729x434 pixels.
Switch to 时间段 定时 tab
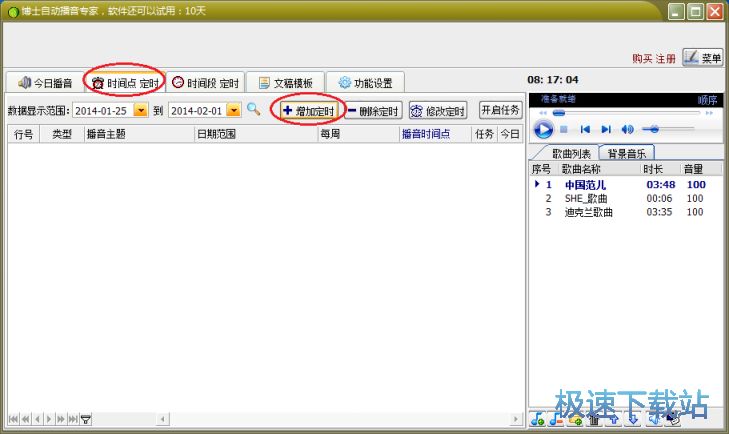point(205,83)
